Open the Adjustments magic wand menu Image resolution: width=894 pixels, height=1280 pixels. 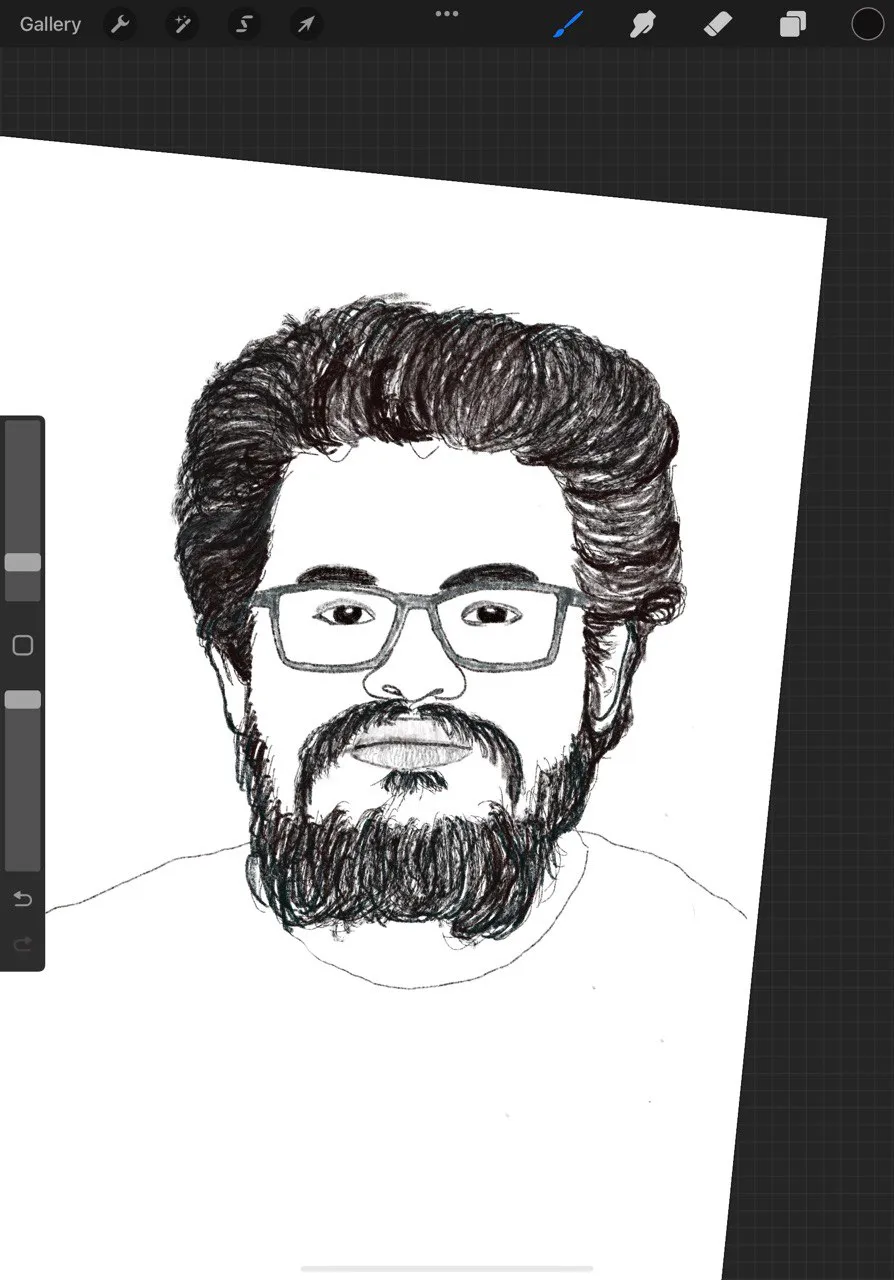tap(182, 24)
